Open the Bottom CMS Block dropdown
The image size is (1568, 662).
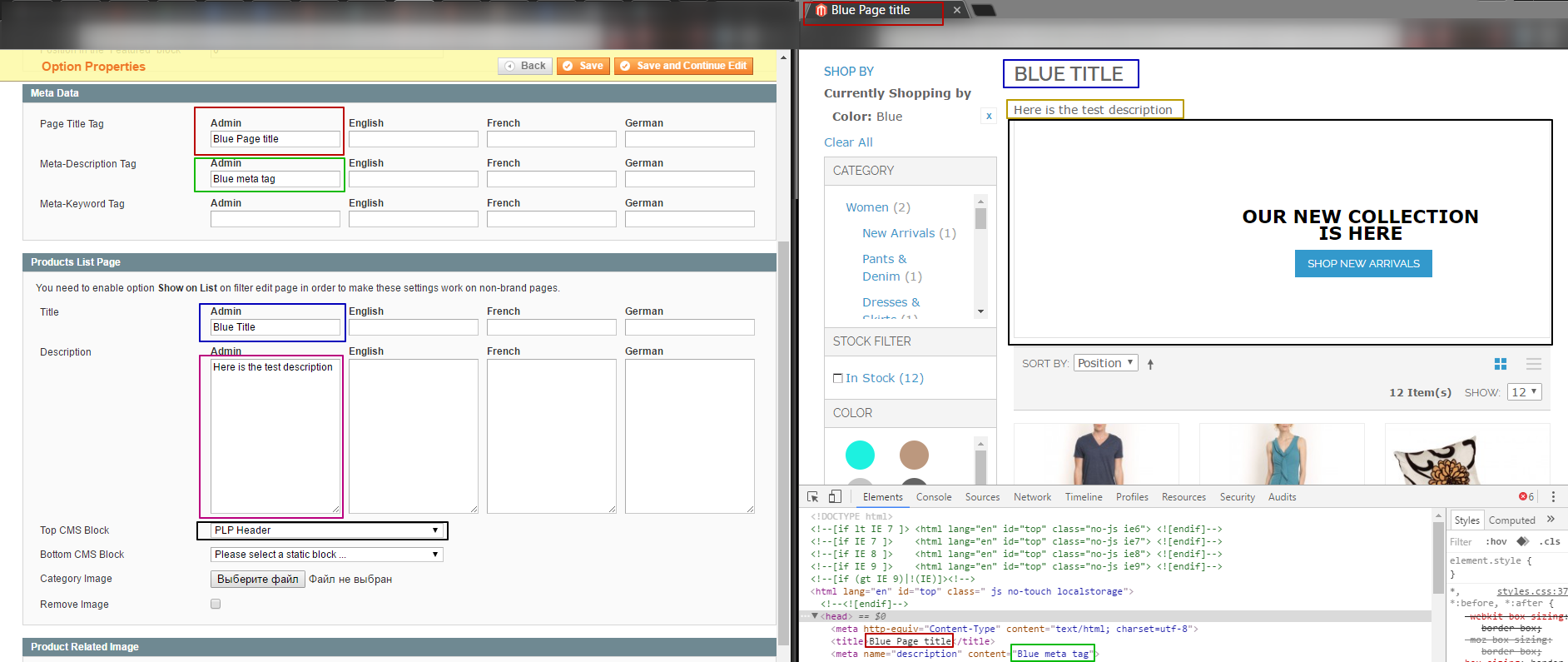tap(326, 555)
